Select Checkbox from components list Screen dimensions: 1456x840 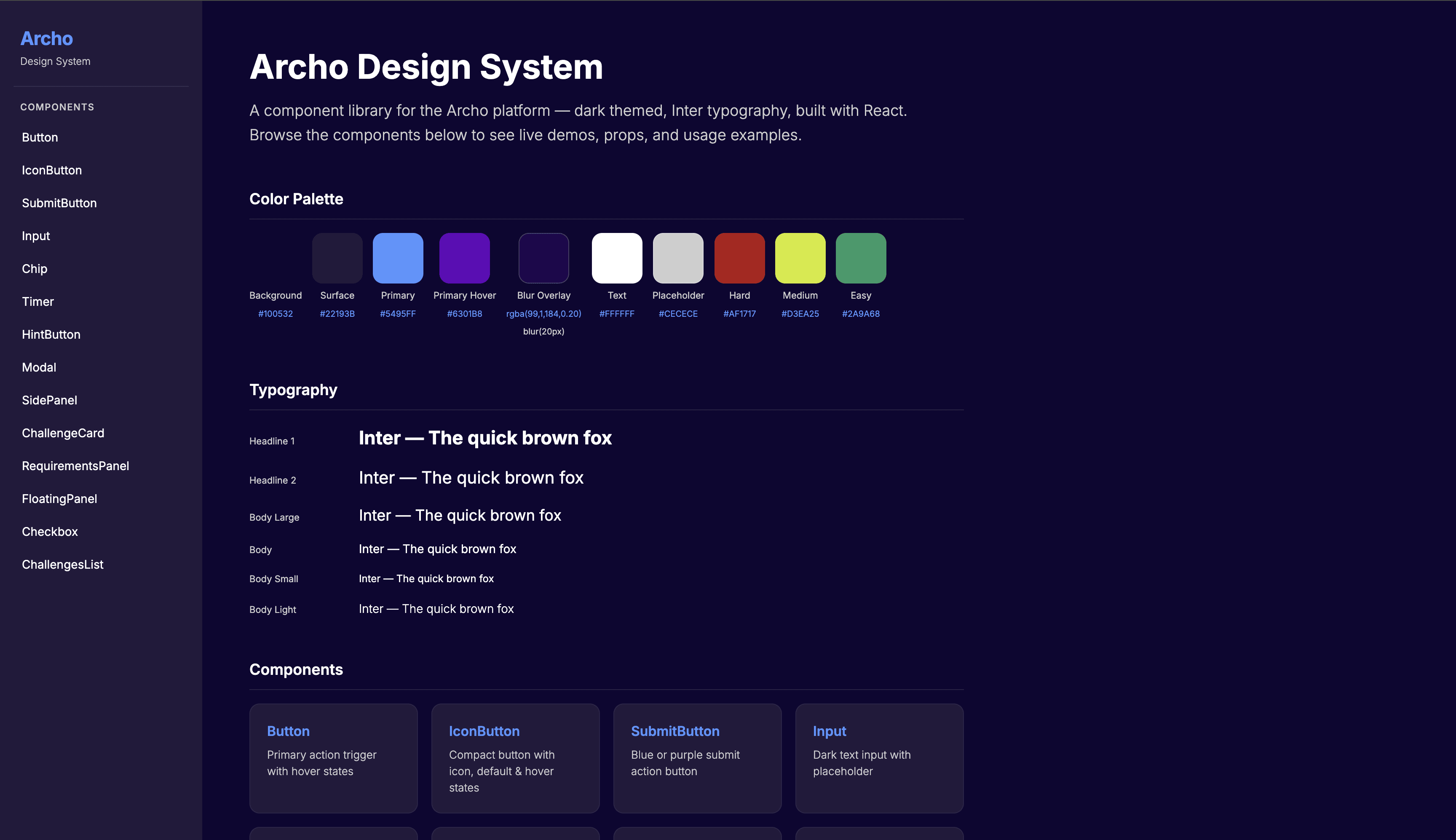point(50,532)
